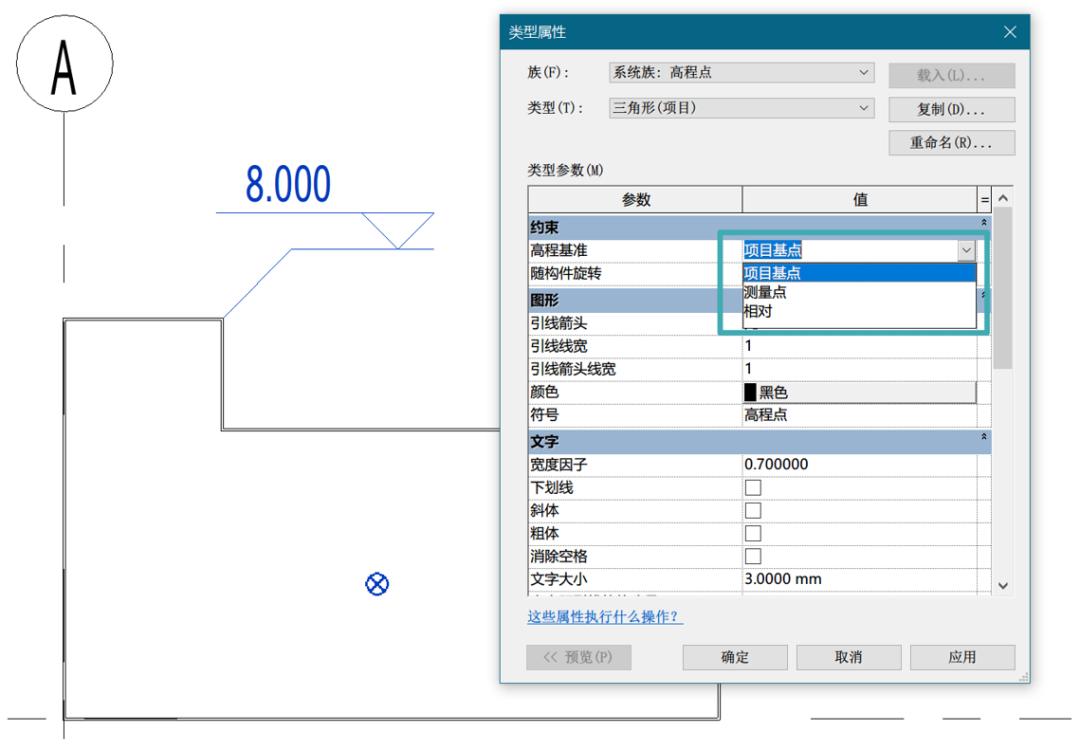Screen dimensions: 1080x750
Task: Dismiss the dialog with 取消
Action: click(849, 657)
